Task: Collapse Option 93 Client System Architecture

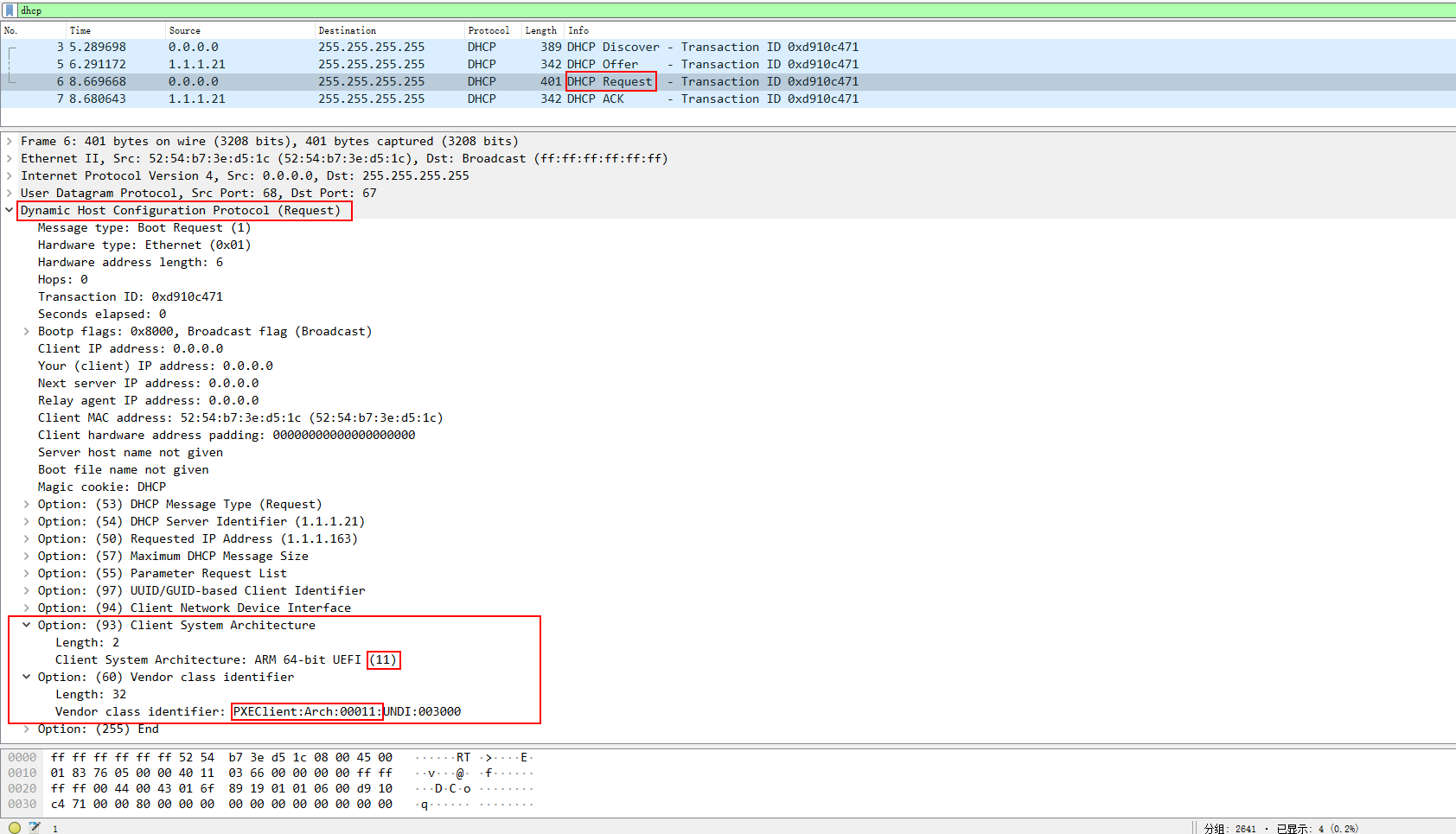Action: coord(27,626)
